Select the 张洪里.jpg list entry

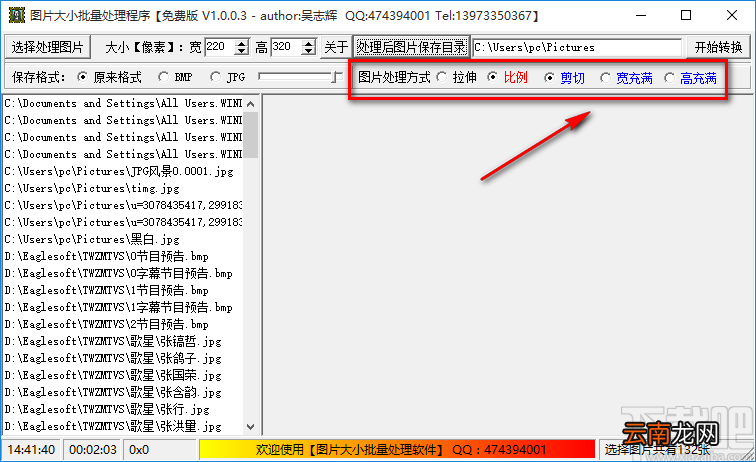123,426
